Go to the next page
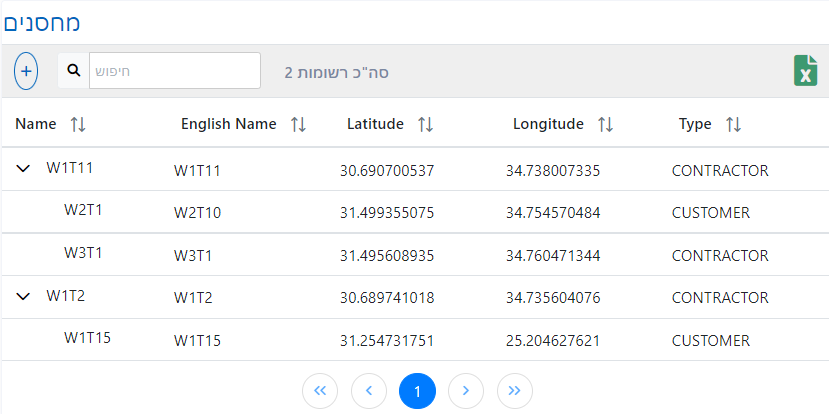The image size is (829, 414). (x=466, y=390)
